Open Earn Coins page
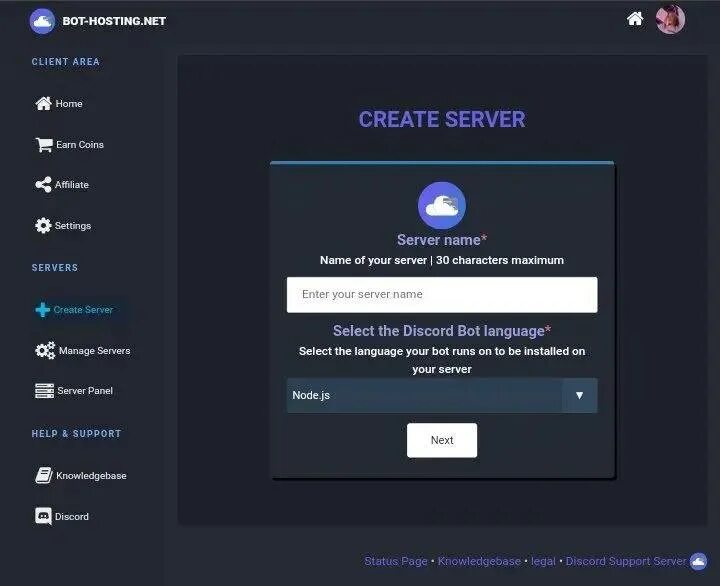Image resolution: width=720 pixels, height=586 pixels. (80, 145)
